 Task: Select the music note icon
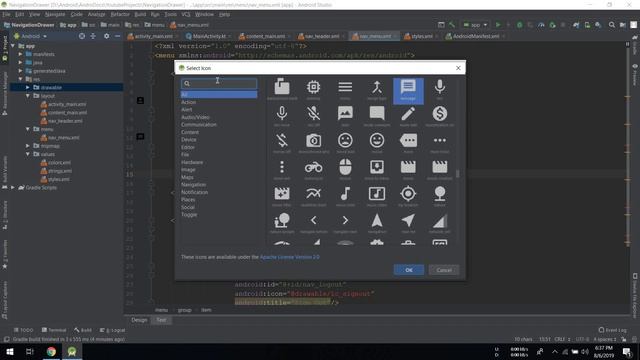(345, 194)
